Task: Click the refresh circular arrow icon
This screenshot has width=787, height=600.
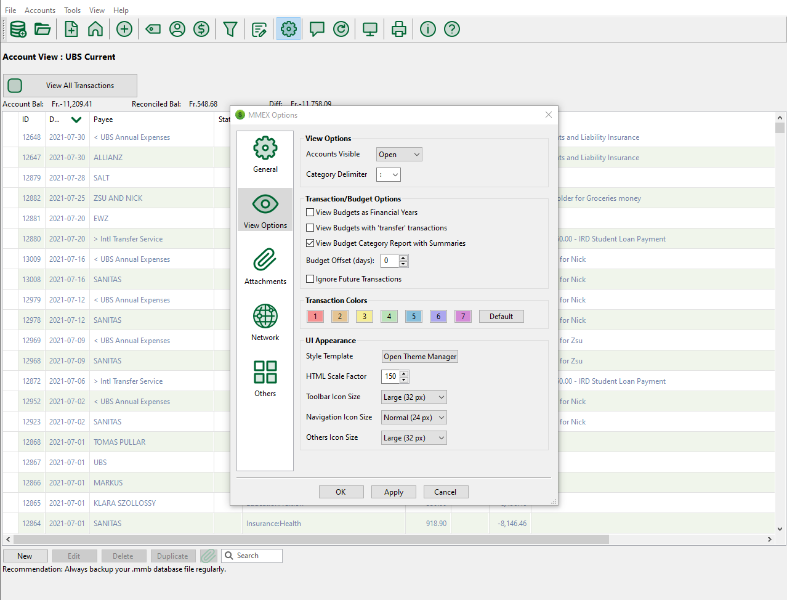Action: pos(341,29)
